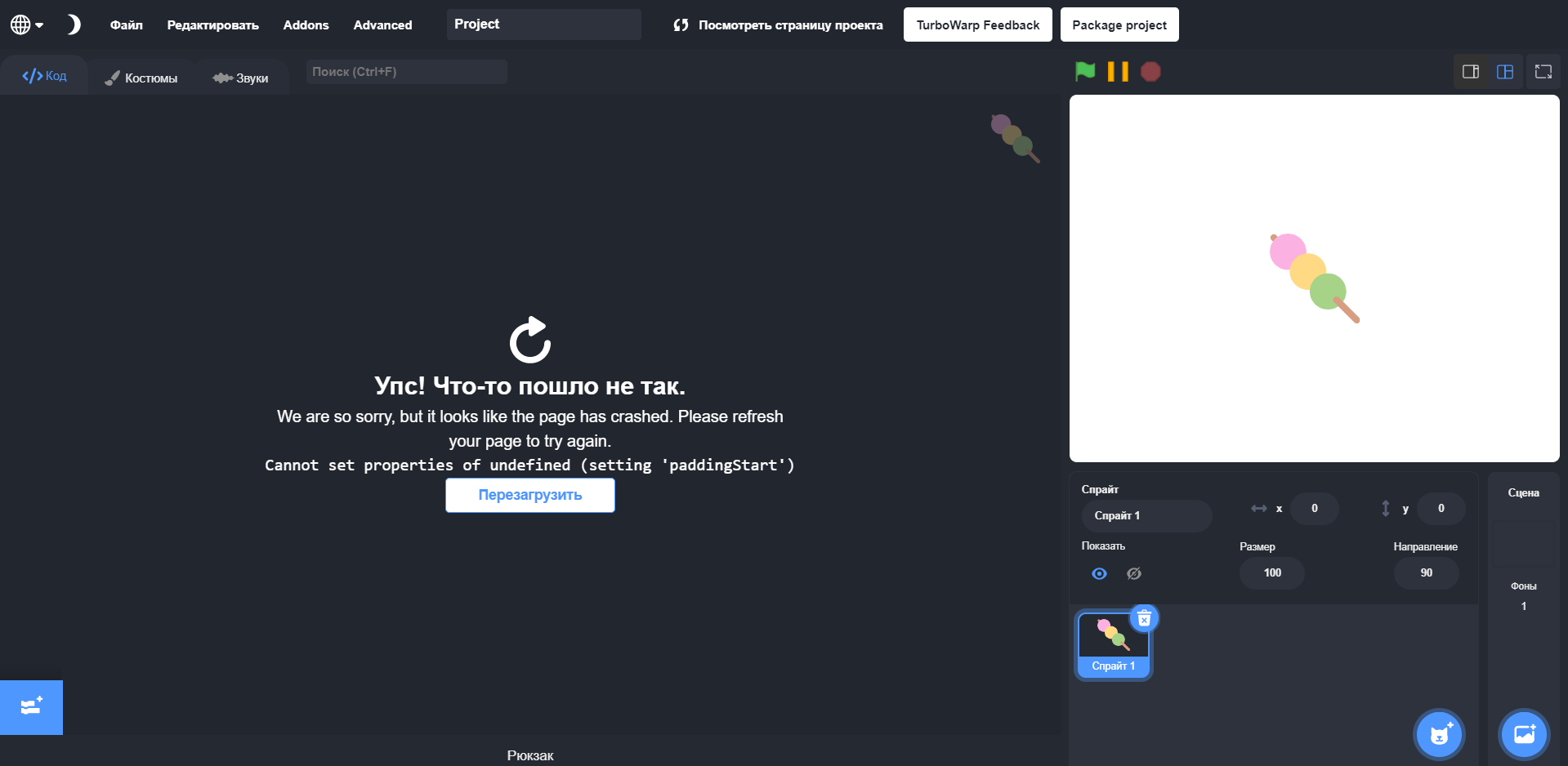This screenshot has height=766, width=1568.
Task: Open the language selection dropdown
Action: (x=25, y=24)
